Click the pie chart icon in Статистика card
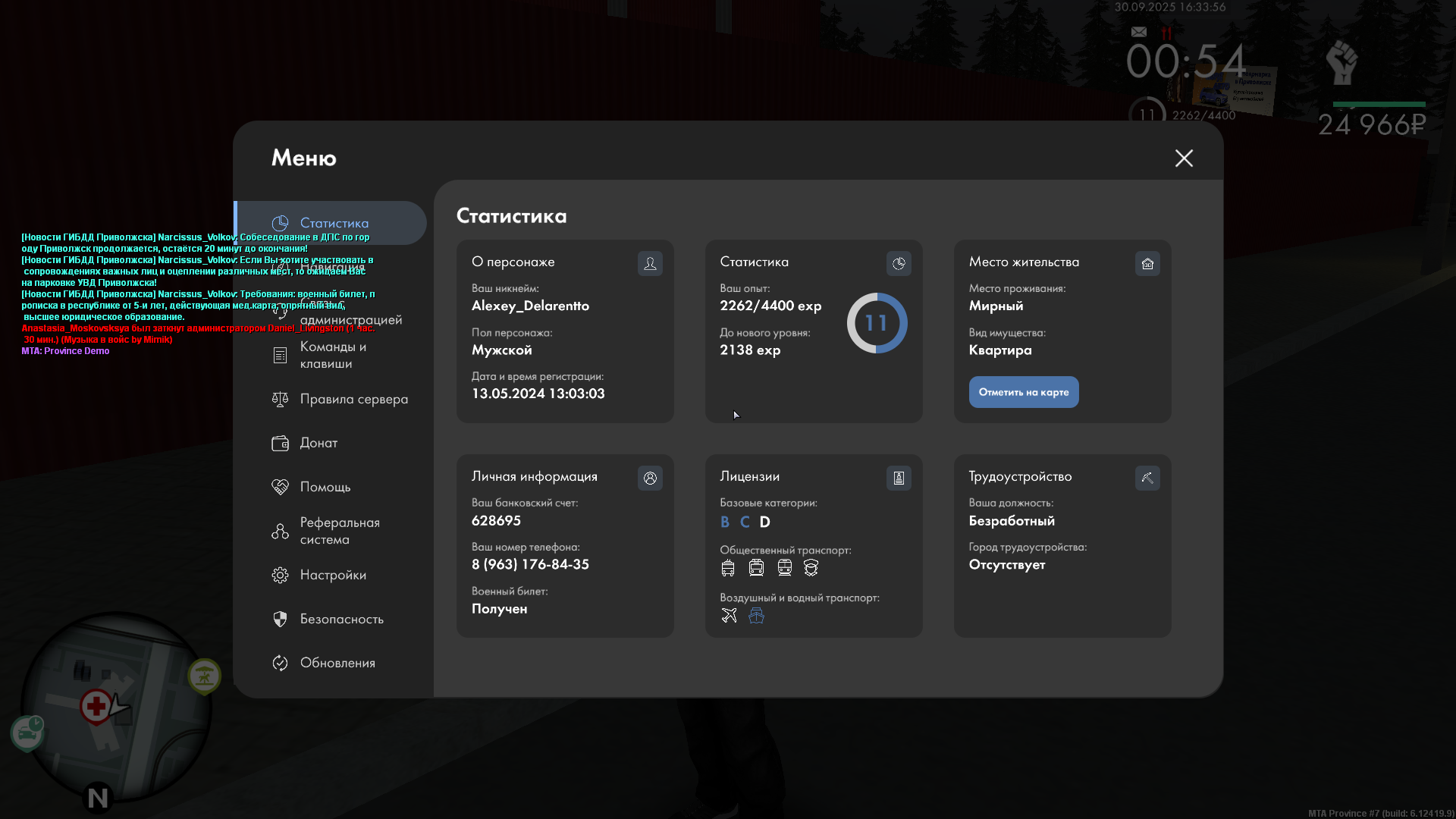 click(x=899, y=263)
